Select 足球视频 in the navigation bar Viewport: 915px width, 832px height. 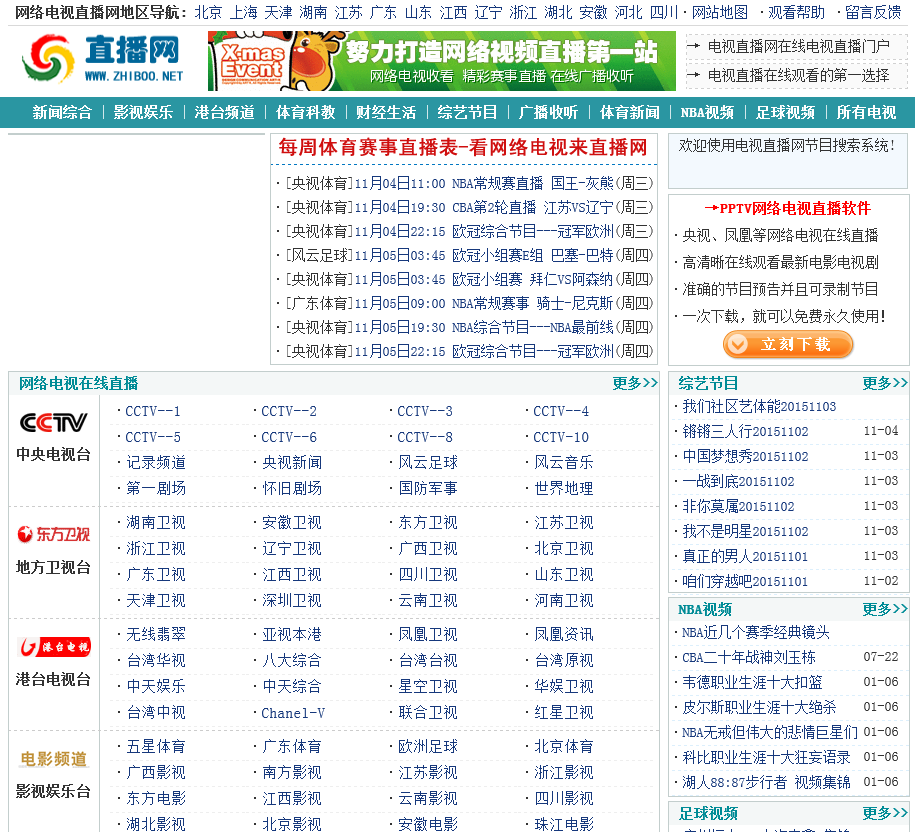coord(785,112)
